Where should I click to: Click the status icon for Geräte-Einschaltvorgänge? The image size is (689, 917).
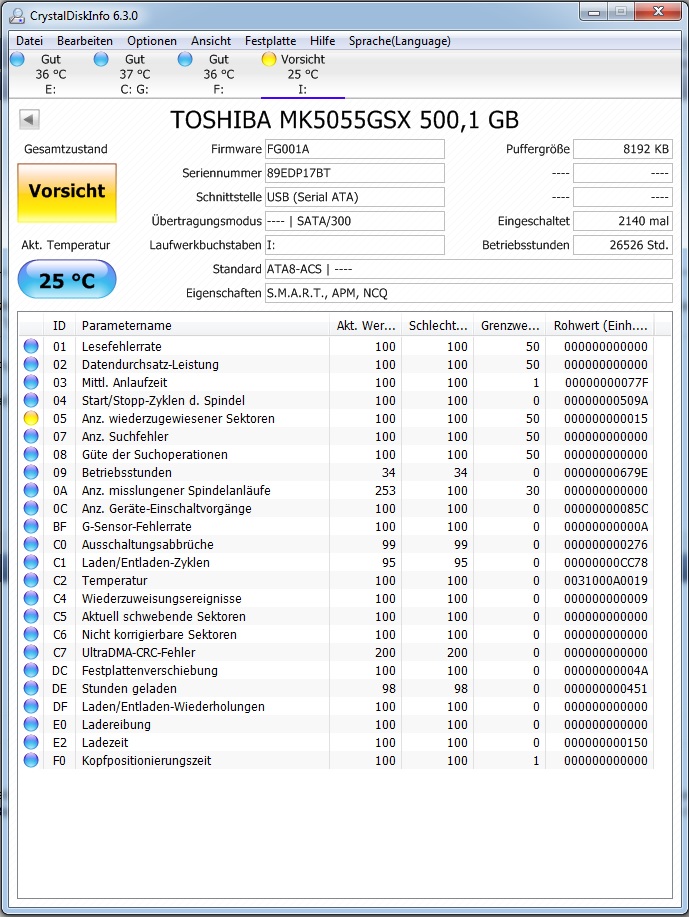point(31,508)
